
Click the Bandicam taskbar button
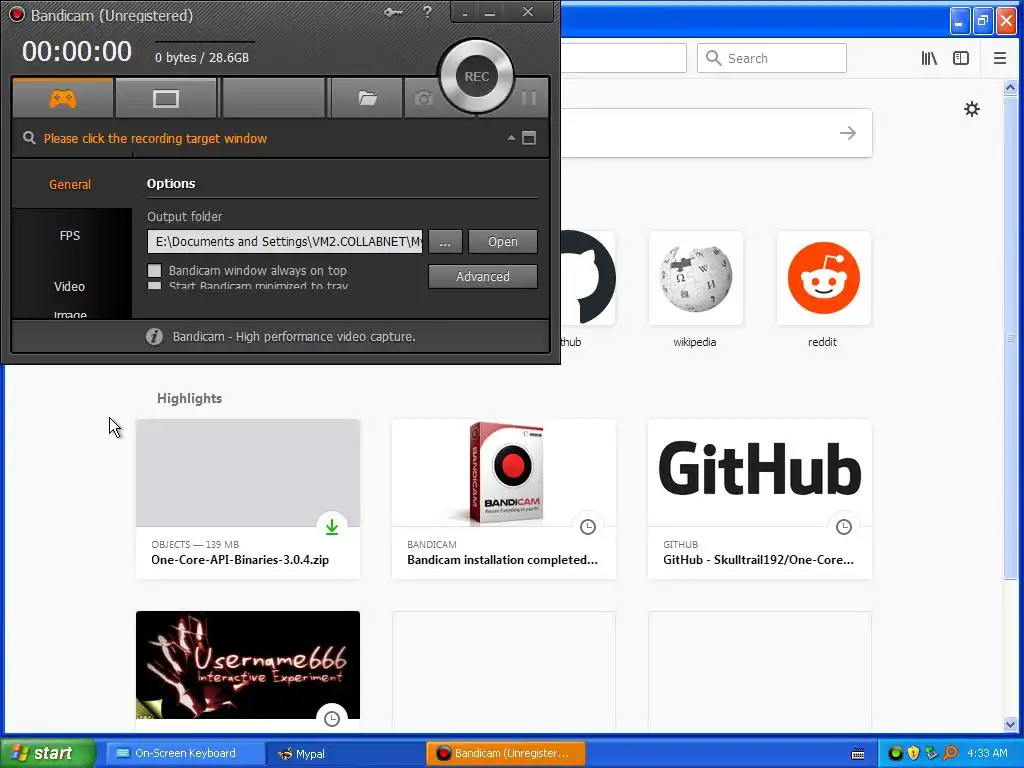[505, 753]
